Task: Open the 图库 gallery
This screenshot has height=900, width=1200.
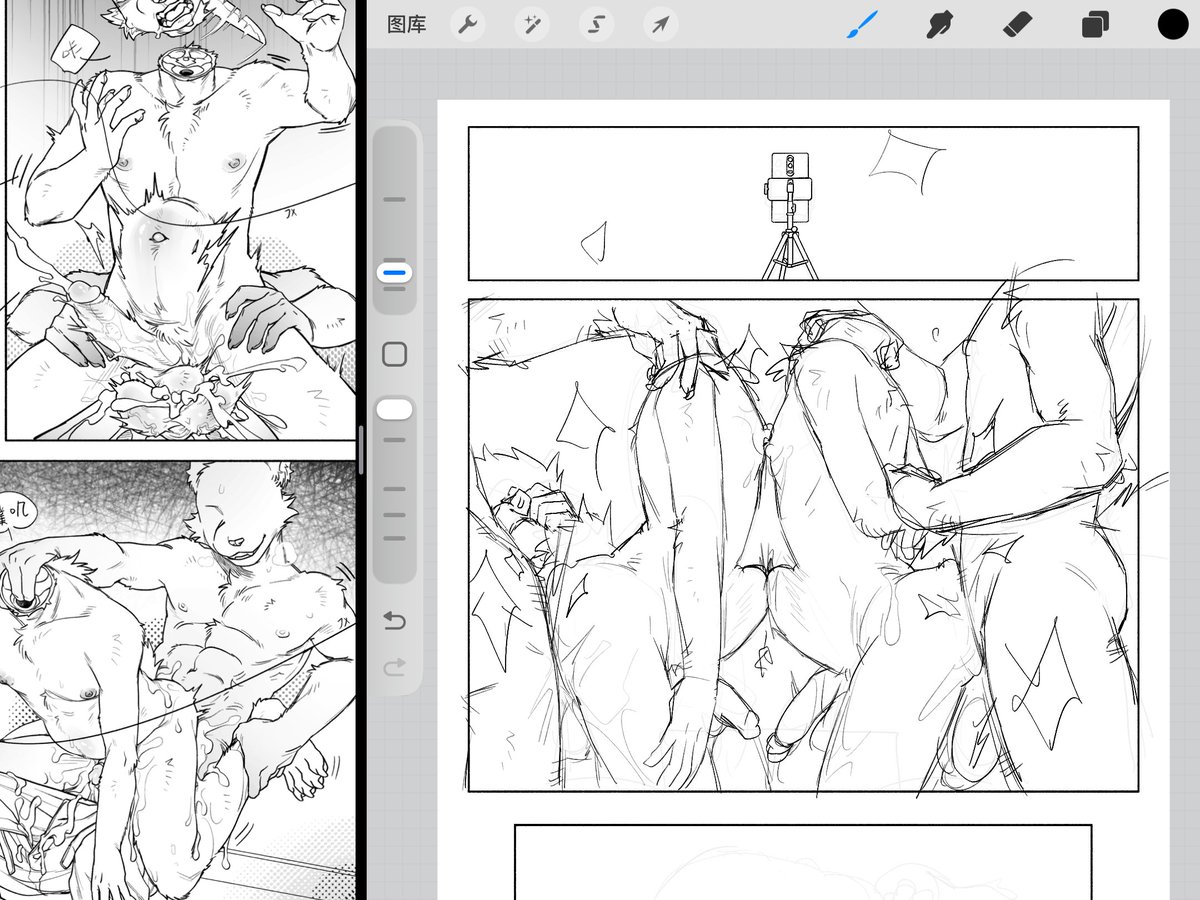Action: point(407,25)
